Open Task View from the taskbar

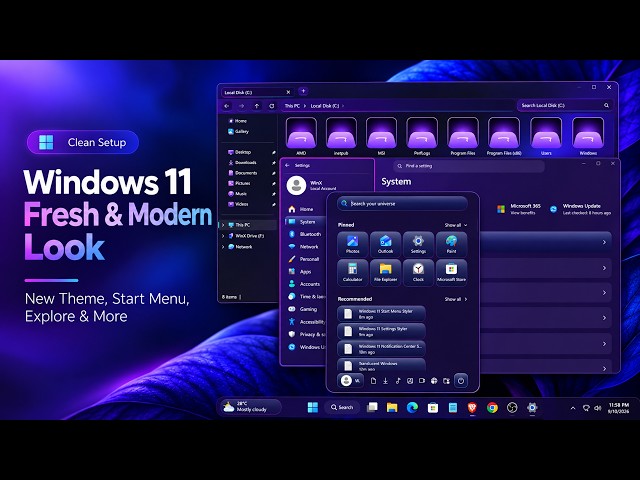(372, 407)
